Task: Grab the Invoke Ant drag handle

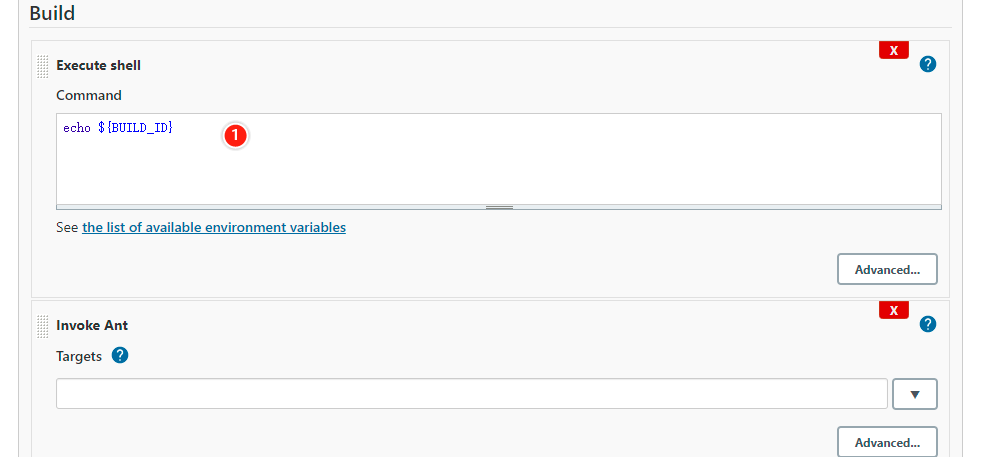Action: click(x=42, y=325)
